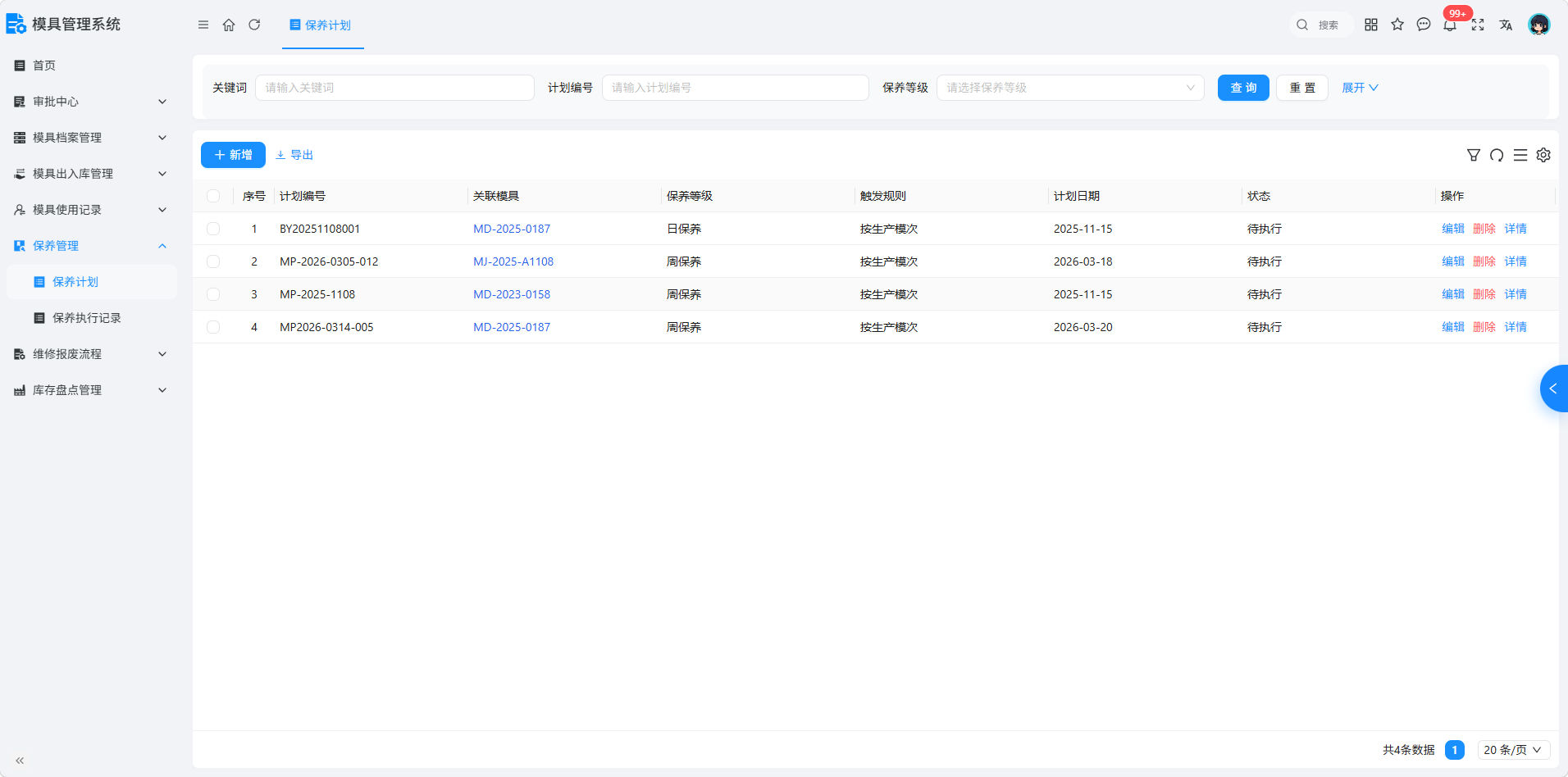
Task: Click the table filter funnel icon
Action: 1474,155
